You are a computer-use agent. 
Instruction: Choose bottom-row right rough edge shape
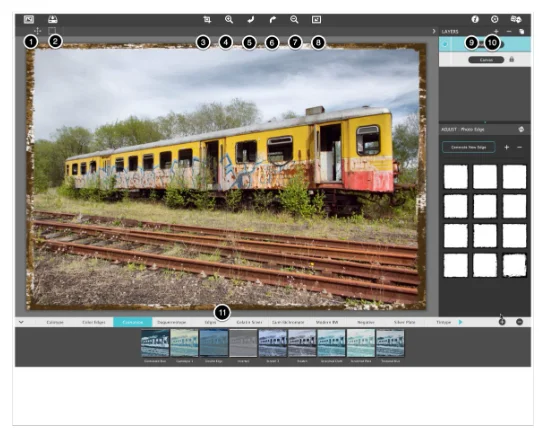pos(514,265)
